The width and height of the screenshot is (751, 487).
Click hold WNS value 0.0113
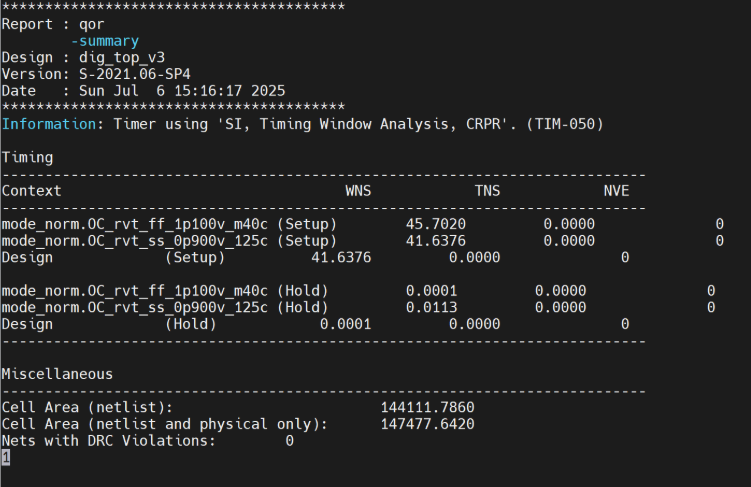click(x=432, y=307)
